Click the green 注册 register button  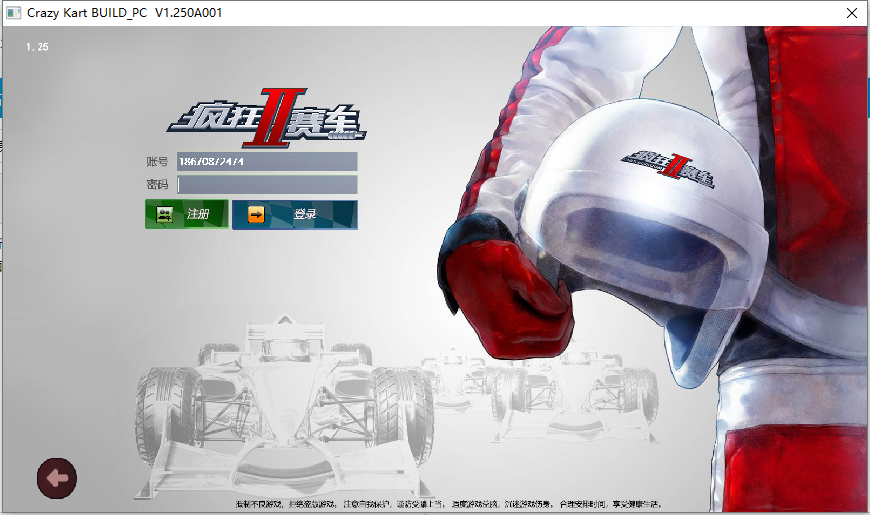[186, 214]
